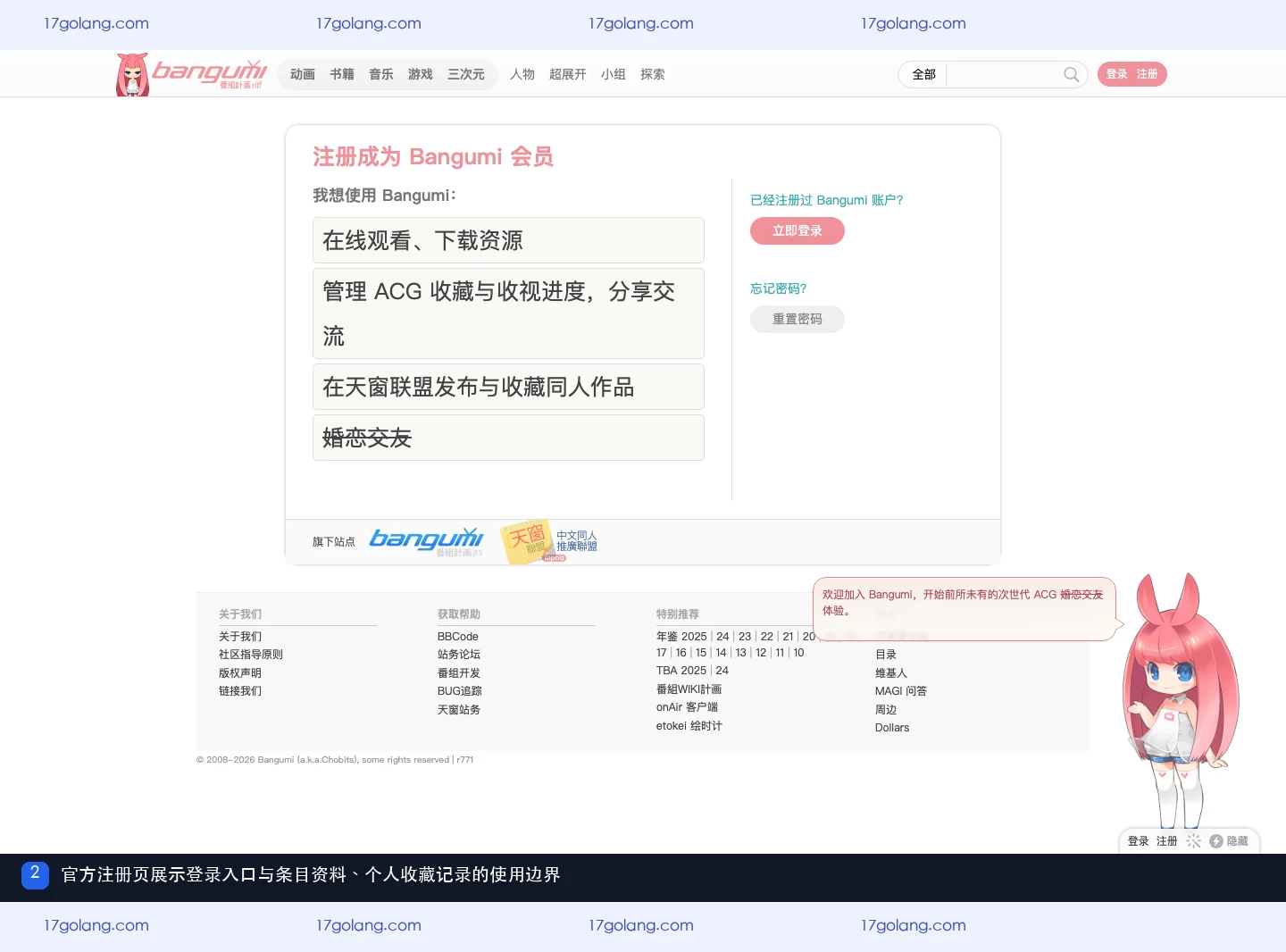The image size is (1286, 952).
Task: Open 年鉴 year 14 link
Action: coord(721,653)
